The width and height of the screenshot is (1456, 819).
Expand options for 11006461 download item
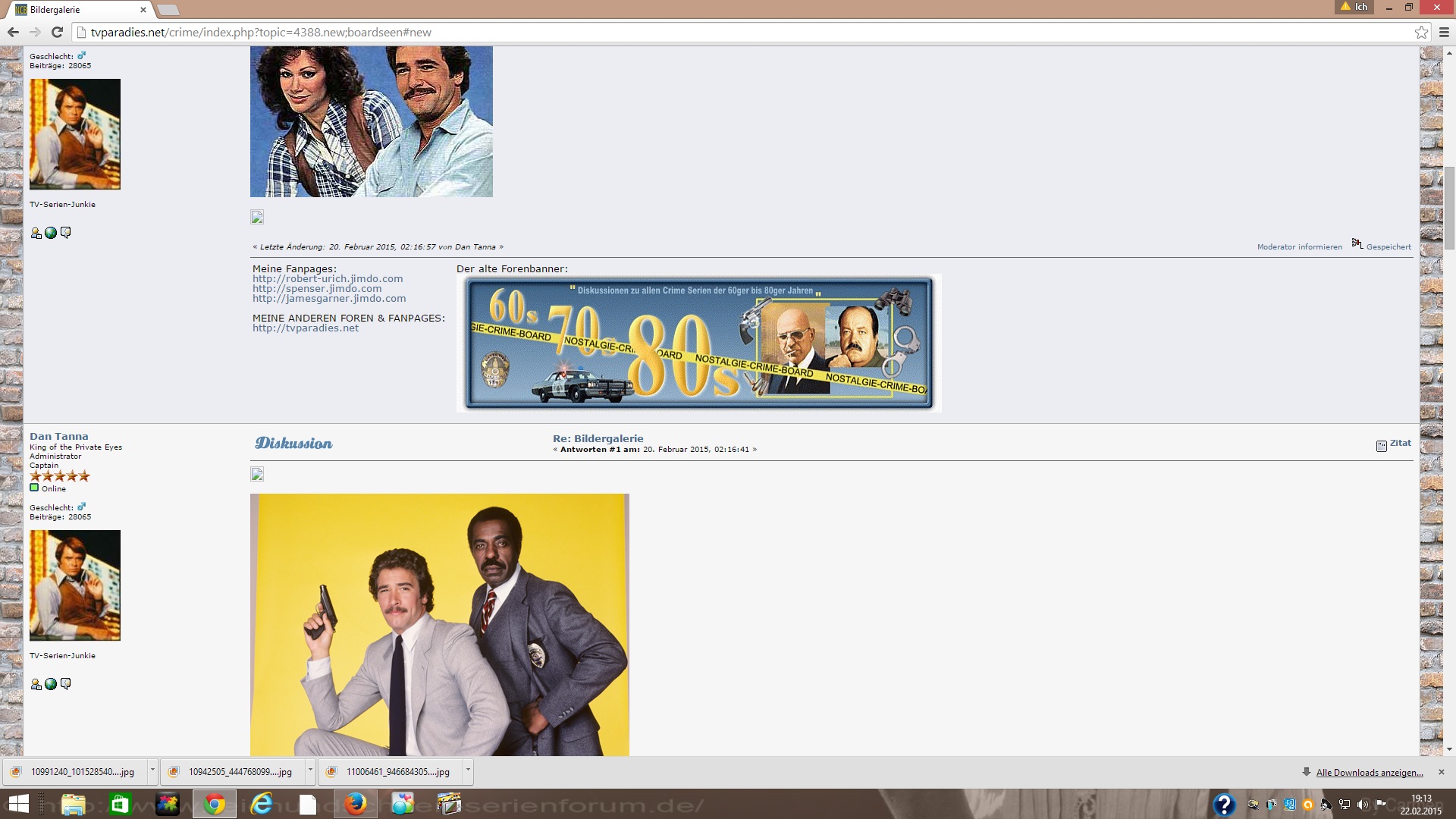click(468, 771)
